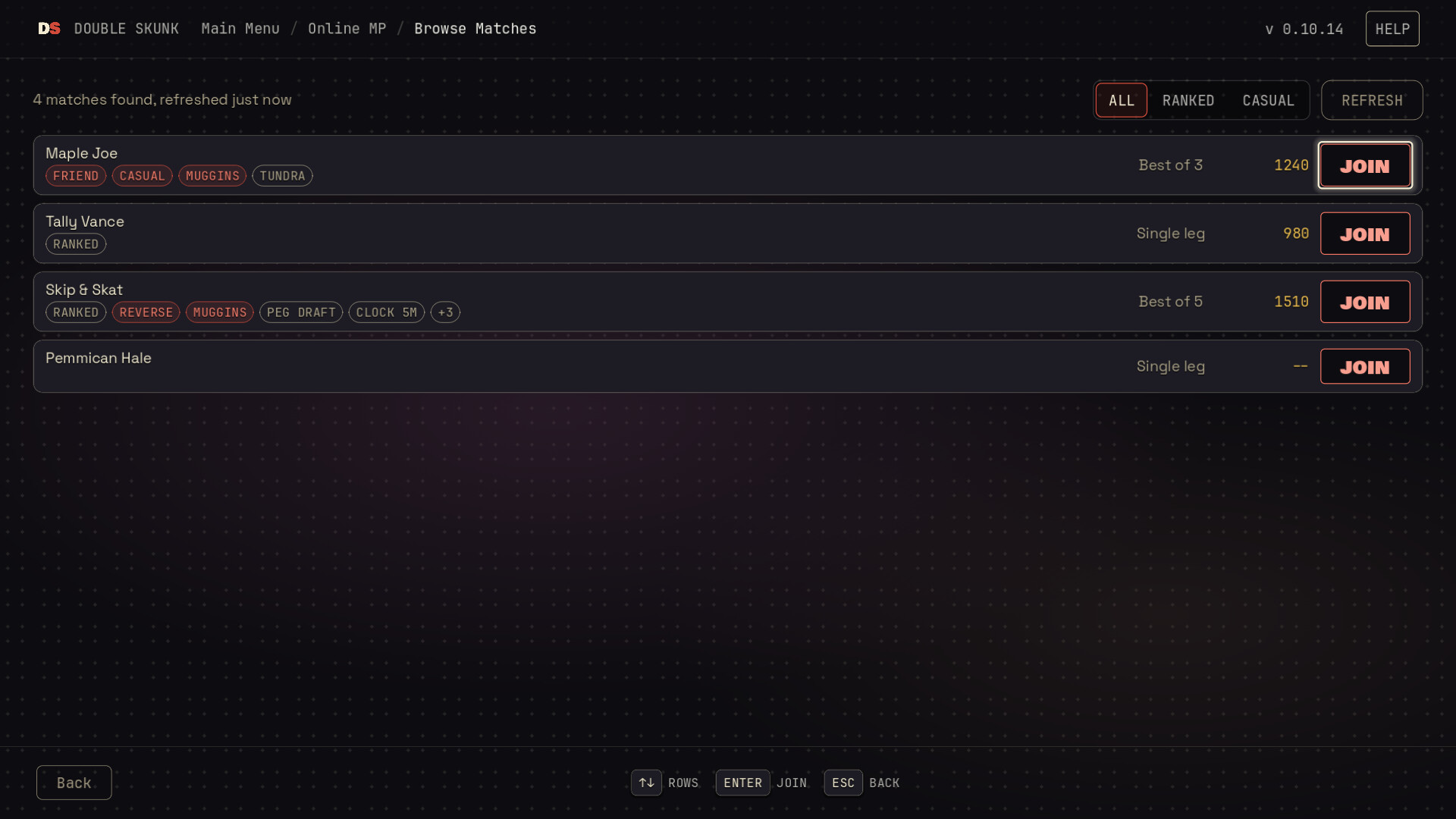The height and width of the screenshot is (819, 1456).
Task: Select the RANKED filter tab
Action: [1188, 100]
